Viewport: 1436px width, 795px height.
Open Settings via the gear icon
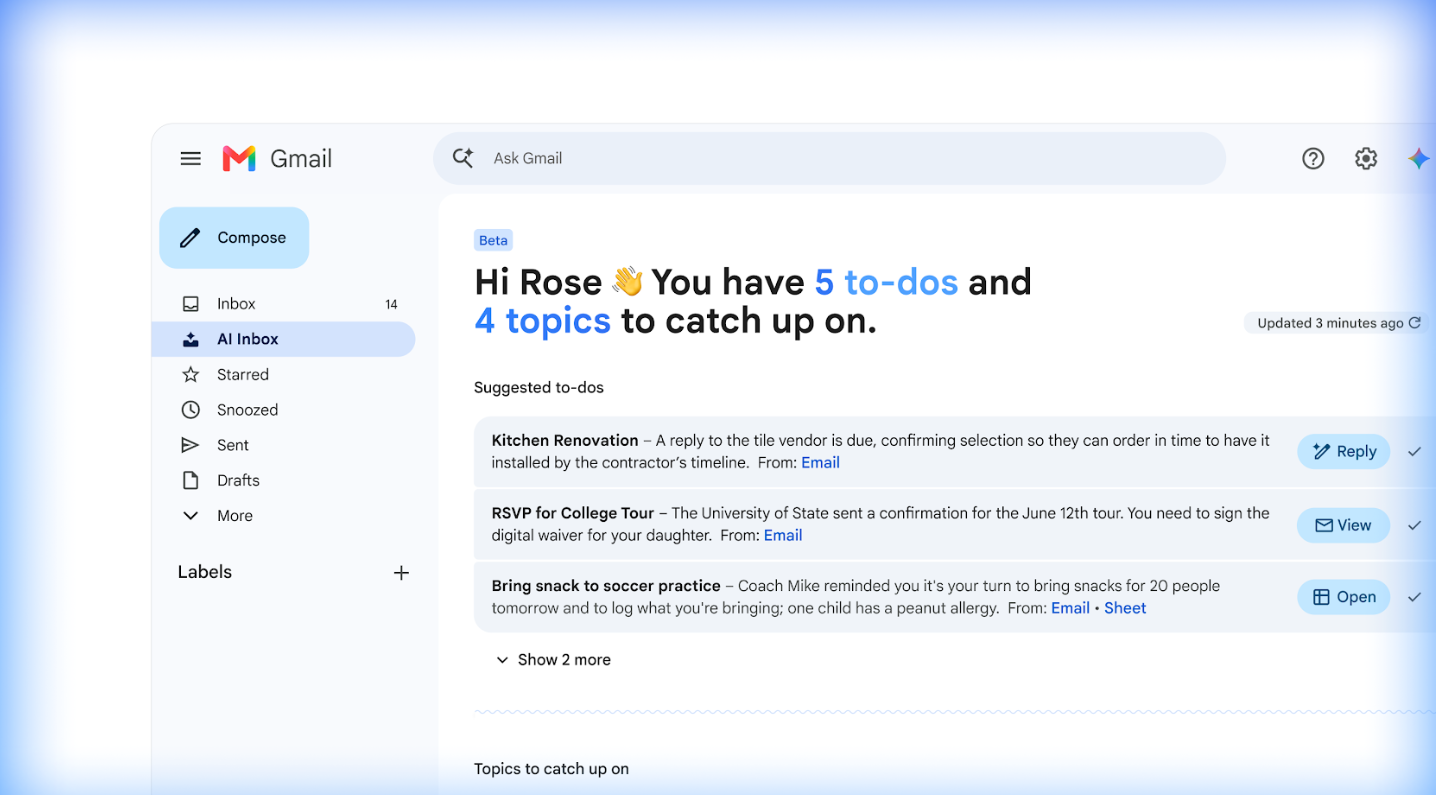click(x=1366, y=158)
